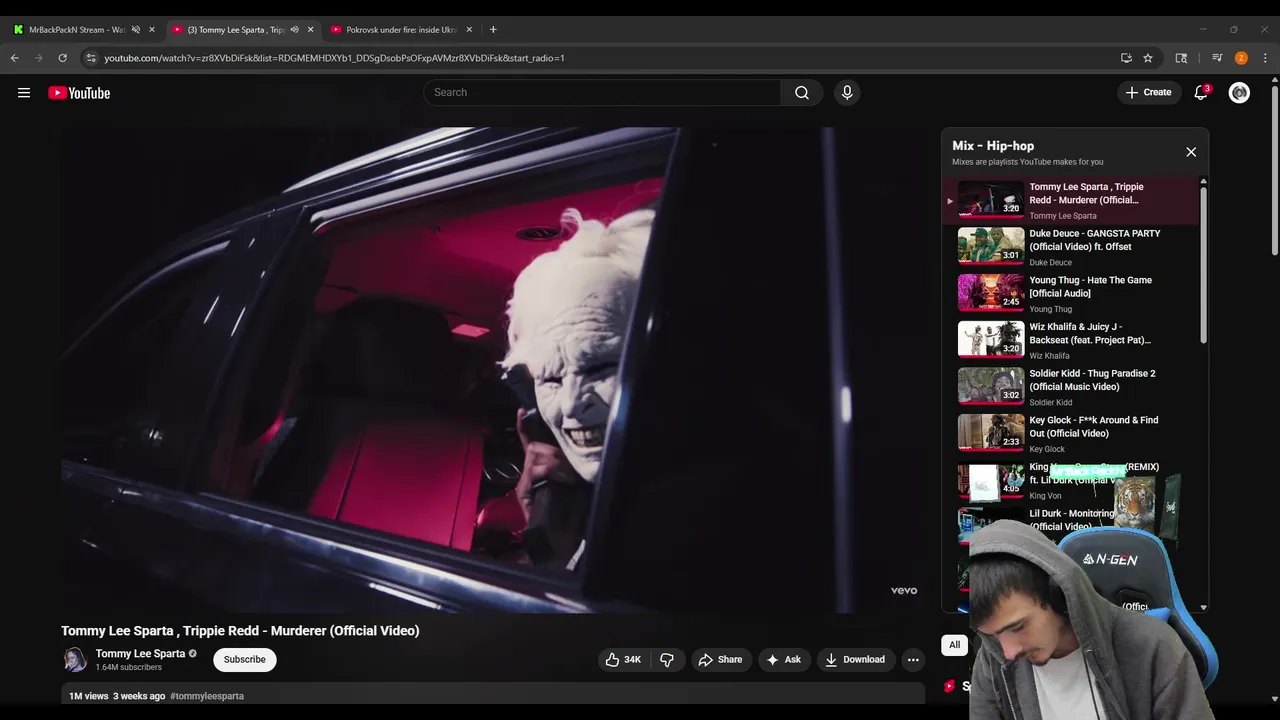Reload the page
The height and width of the screenshot is (720, 1280).
62,58
